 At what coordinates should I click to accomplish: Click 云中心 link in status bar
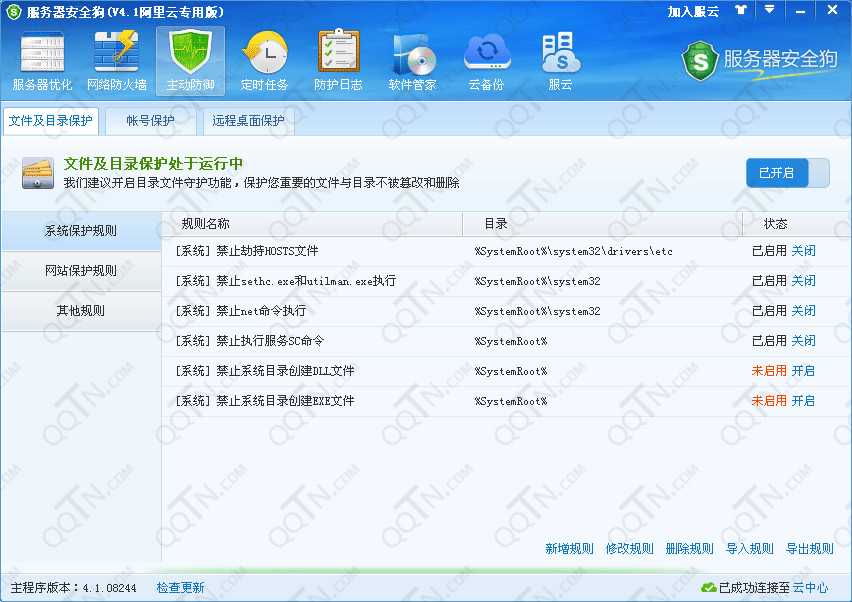tap(810, 588)
